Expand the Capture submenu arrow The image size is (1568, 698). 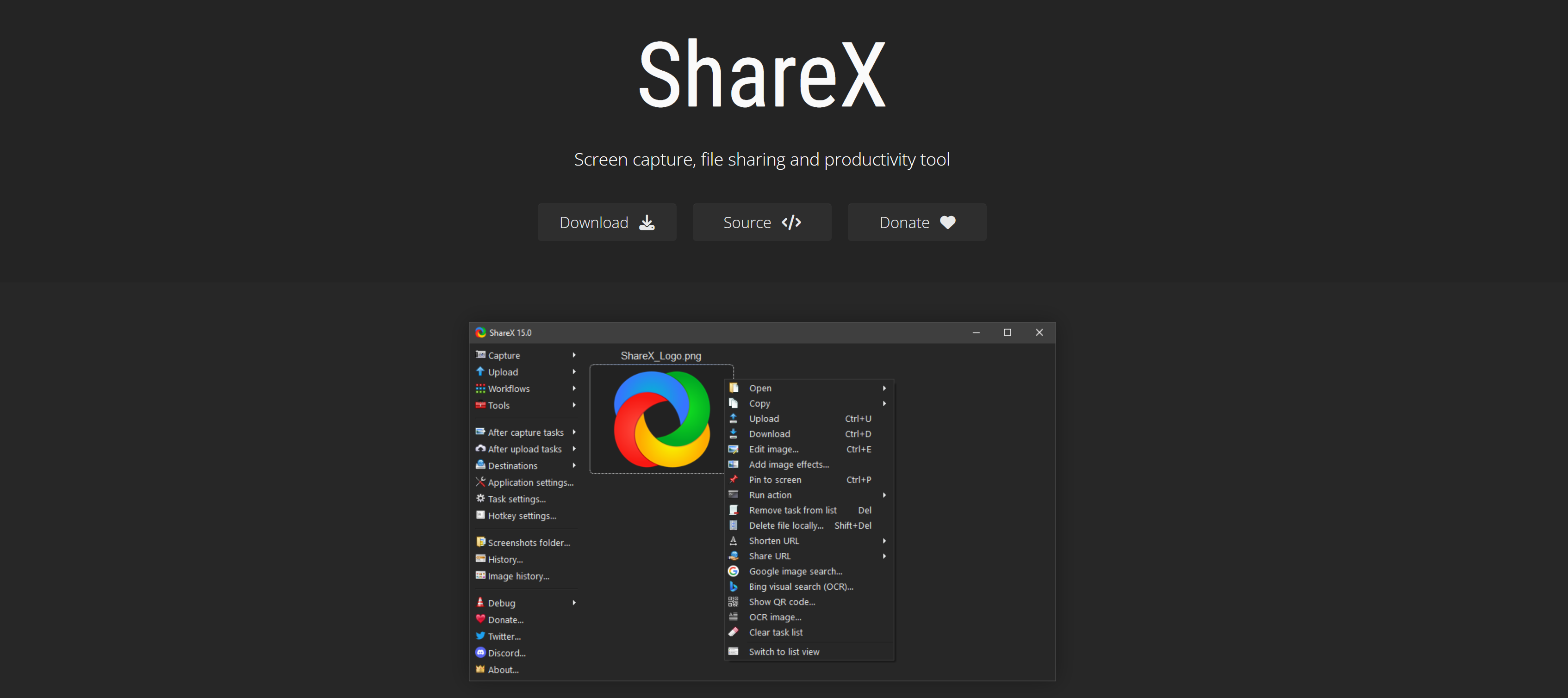[x=573, y=355]
